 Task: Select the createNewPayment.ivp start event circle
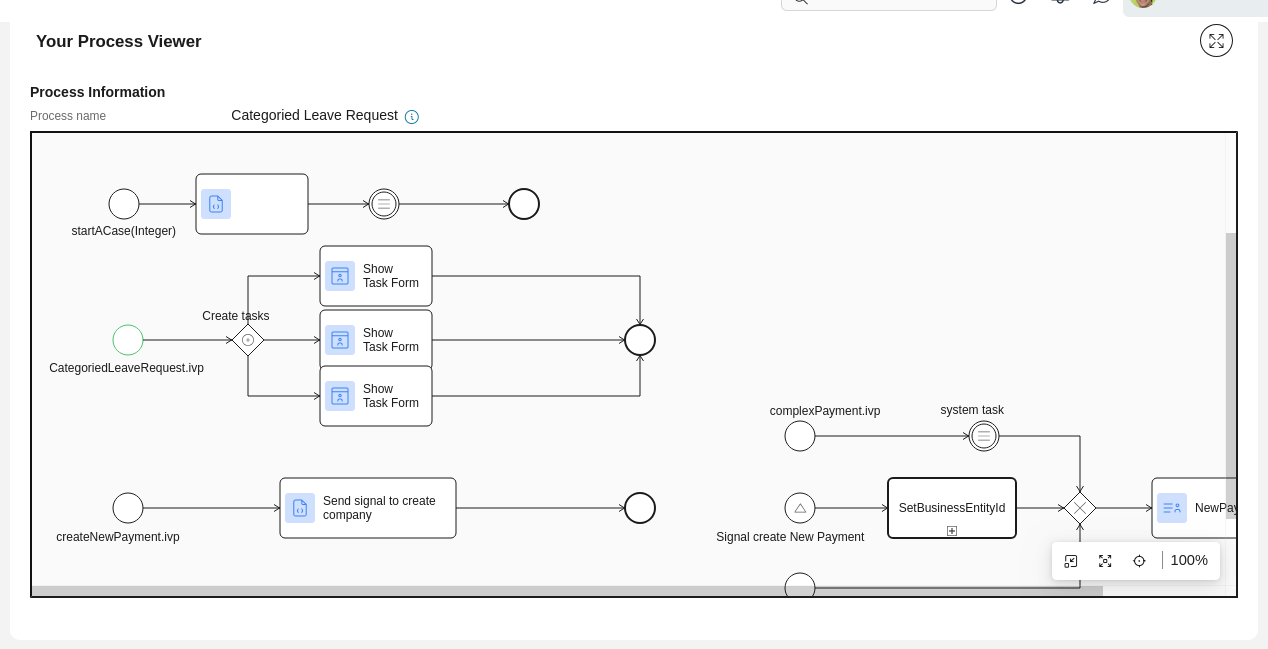tap(128, 508)
